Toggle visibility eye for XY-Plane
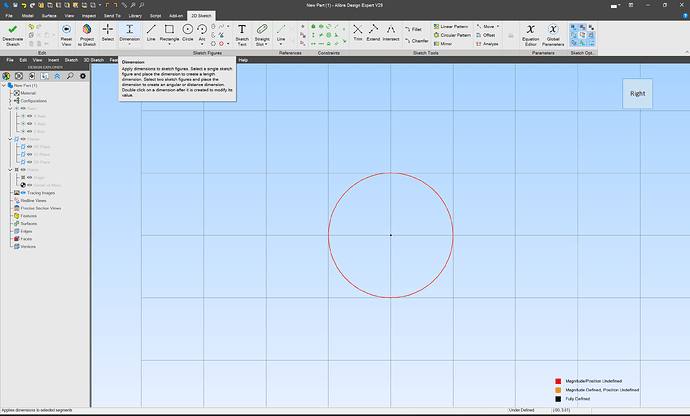The image size is (690, 416). [29, 147]
